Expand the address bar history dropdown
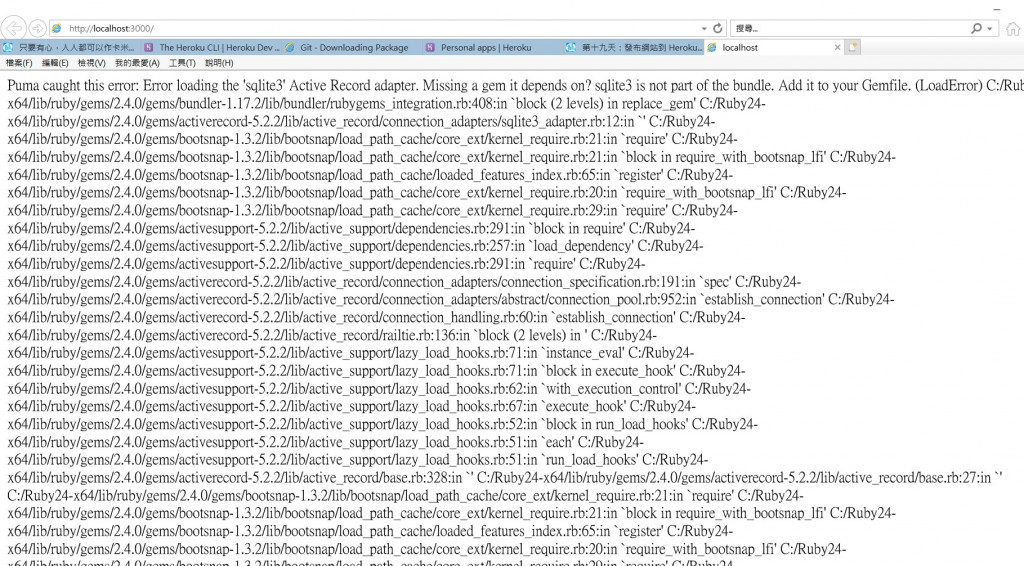Viewport: 1024px width, 566px height. pyautogui.click(x=704, y=29)
